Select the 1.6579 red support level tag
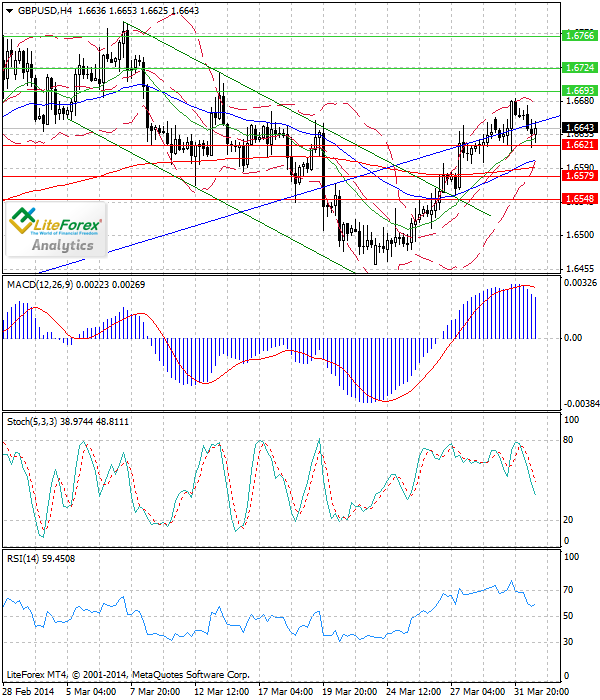This screenshot has height=700, width=600. (580, 176)
